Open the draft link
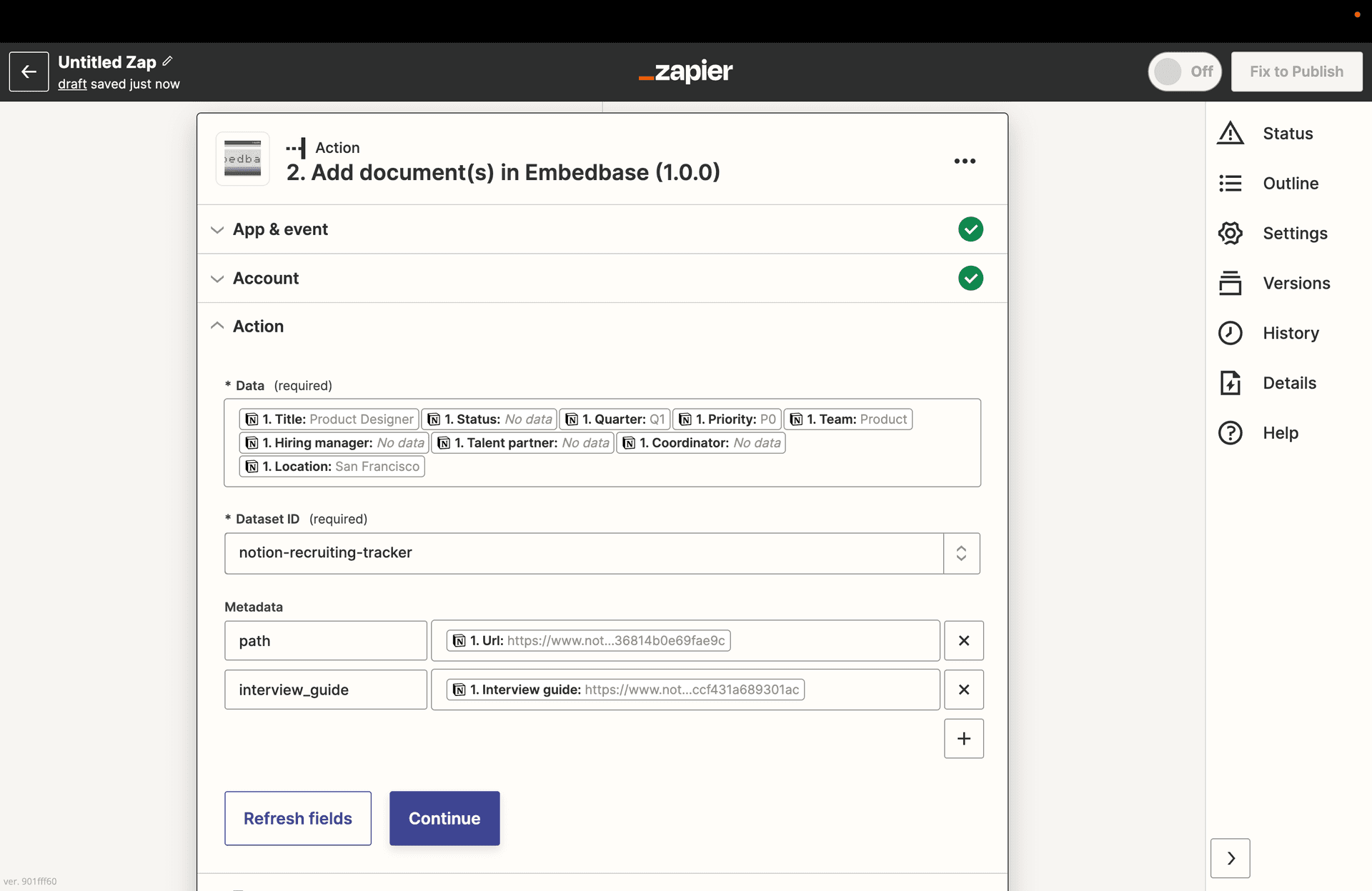 pyautogui.click(x=72, y=84)
